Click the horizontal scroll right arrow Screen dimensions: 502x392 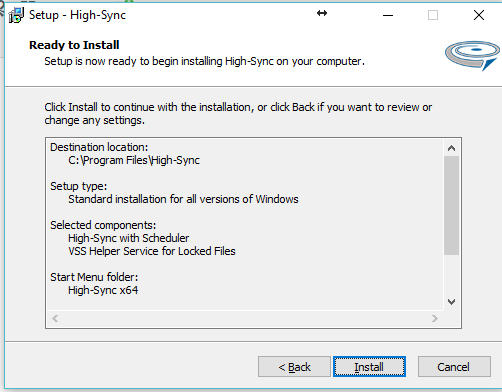434,319
